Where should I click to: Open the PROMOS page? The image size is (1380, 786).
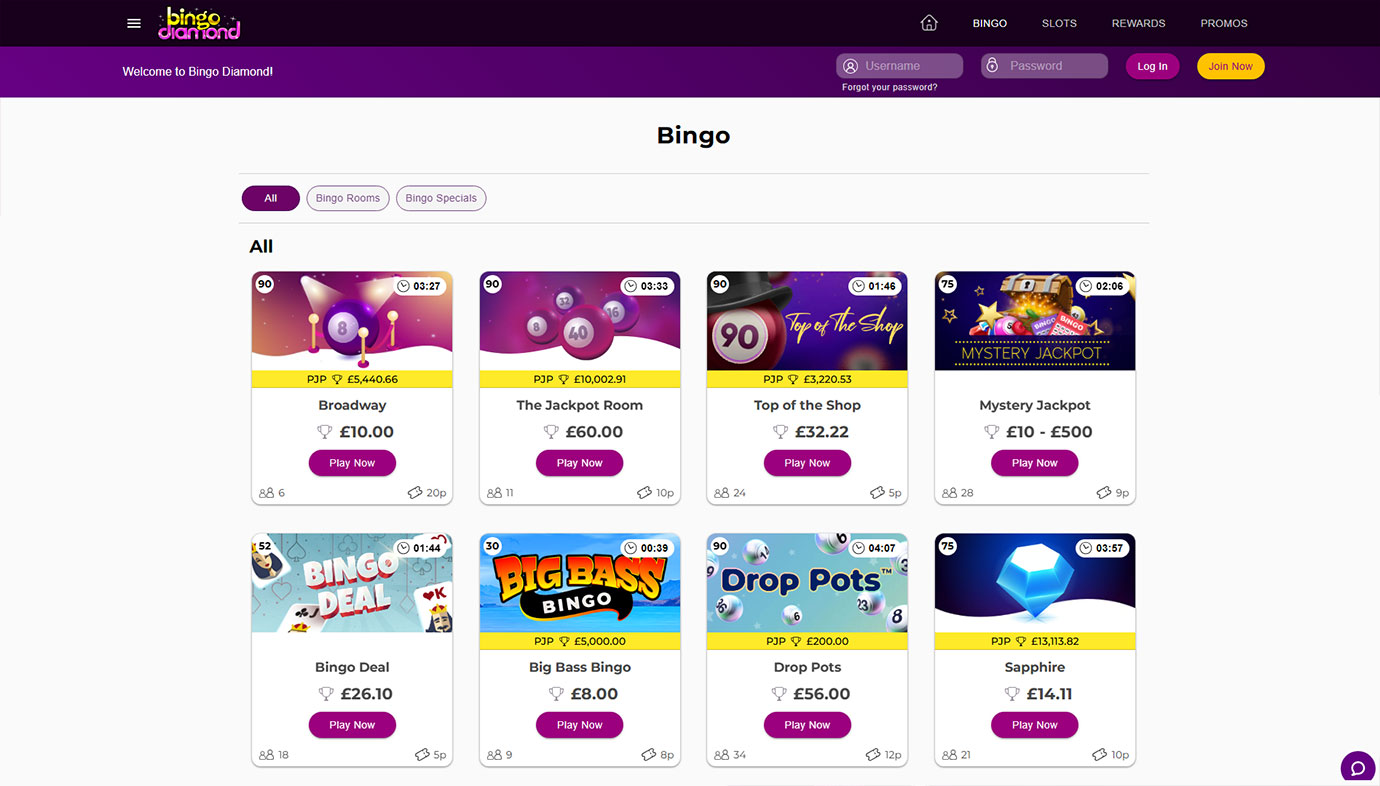pyautogui.click(x=1223, y=22)
